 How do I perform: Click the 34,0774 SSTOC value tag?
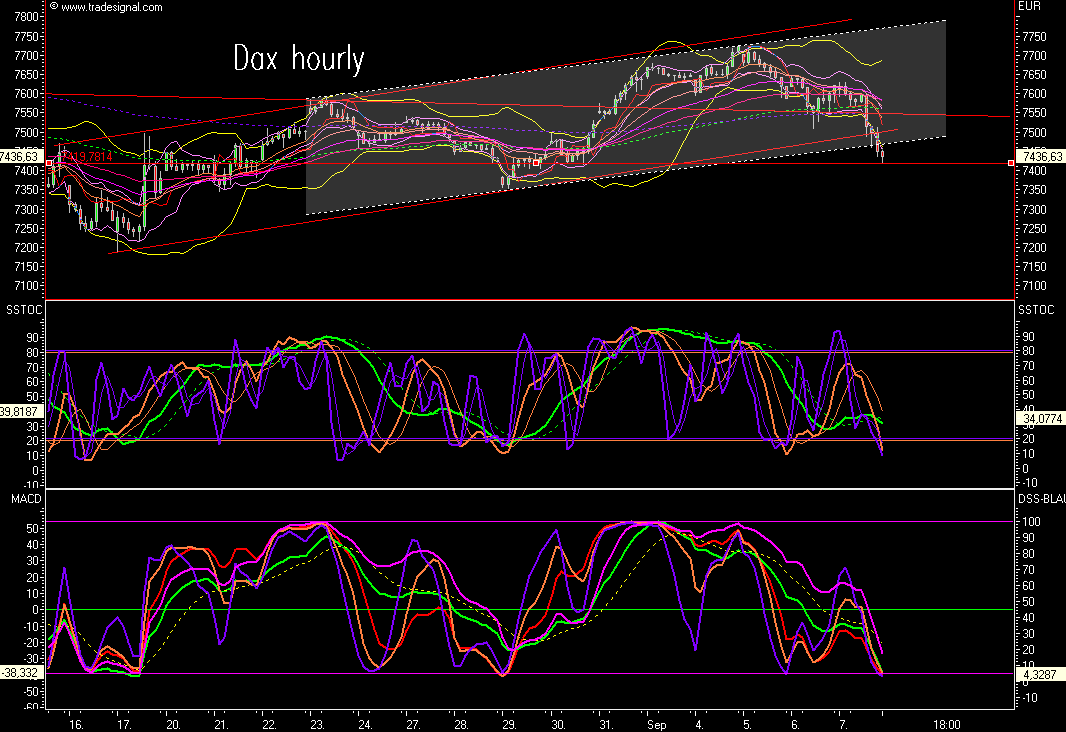pos(1040,418)
